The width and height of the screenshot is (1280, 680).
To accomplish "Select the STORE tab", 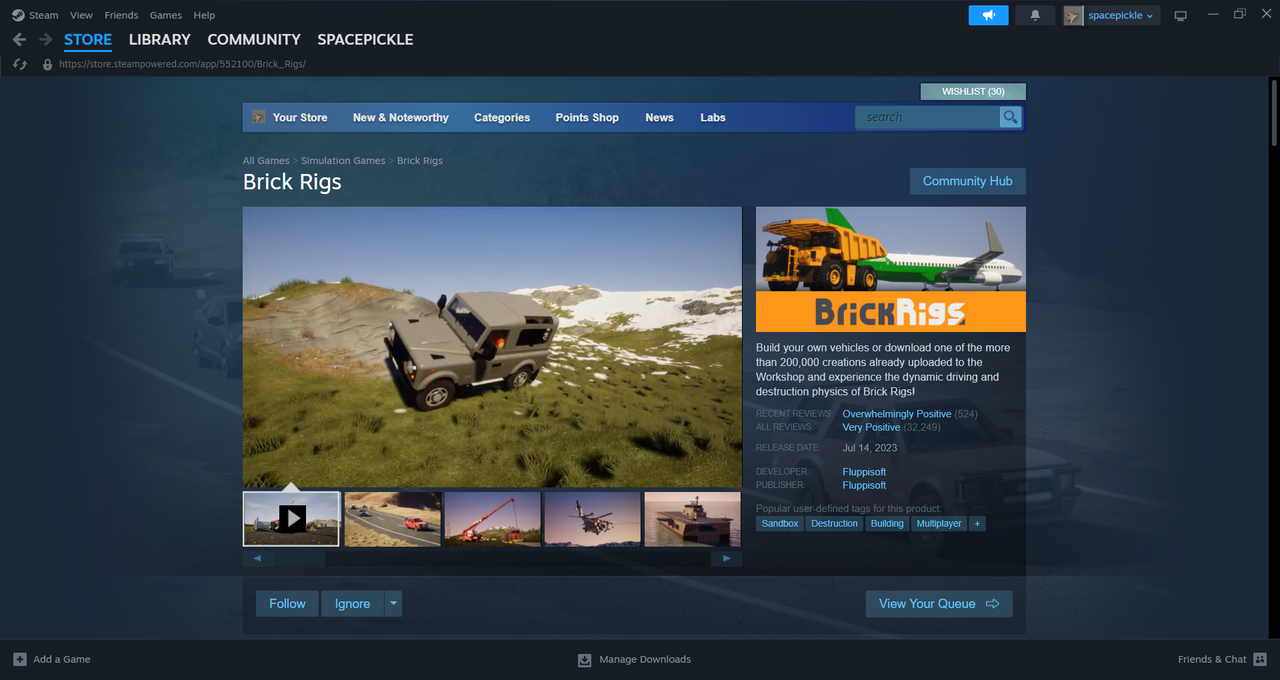I will click(x=88, y=39).
